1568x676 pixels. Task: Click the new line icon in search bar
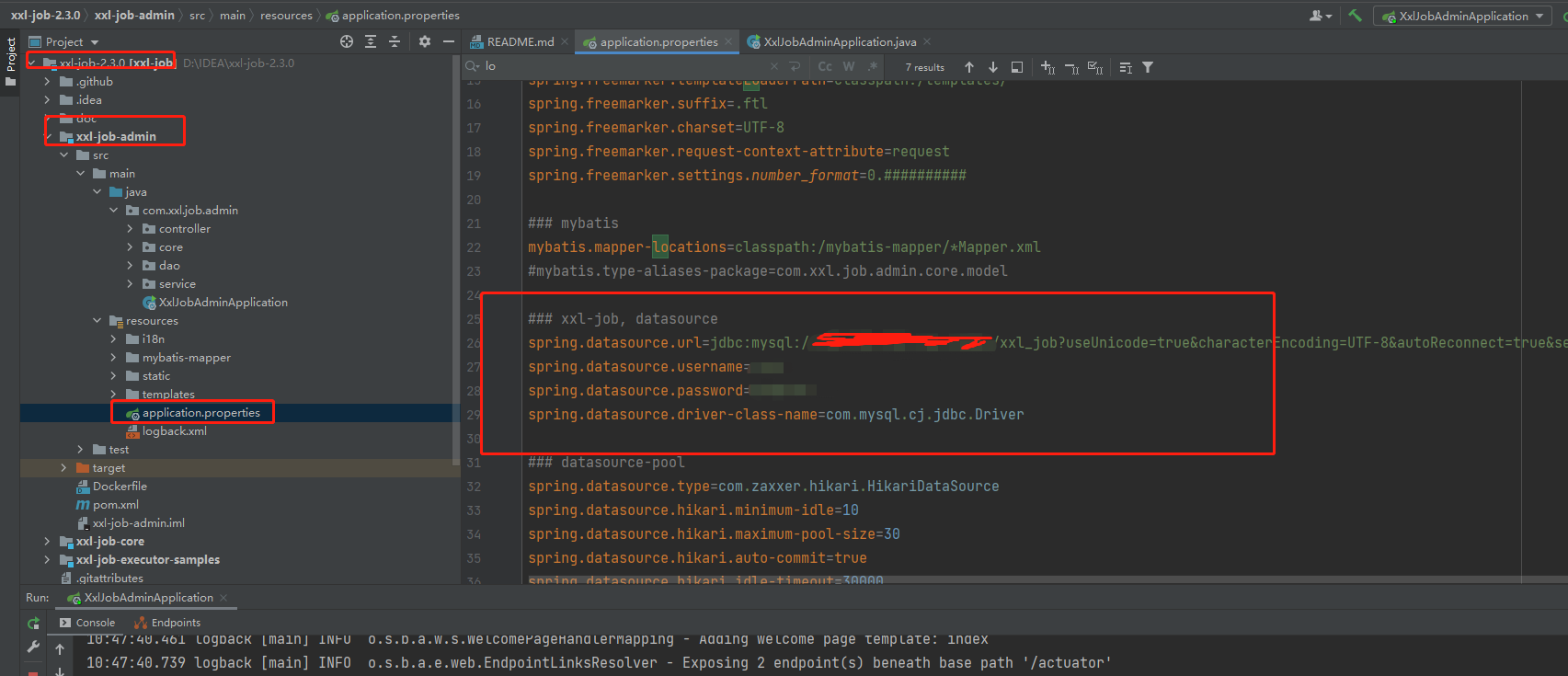click(x=795, y=66)
